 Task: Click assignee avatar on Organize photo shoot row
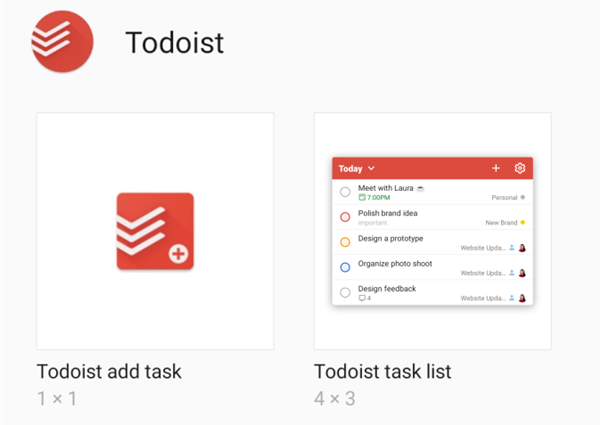(x=522, y=273)
